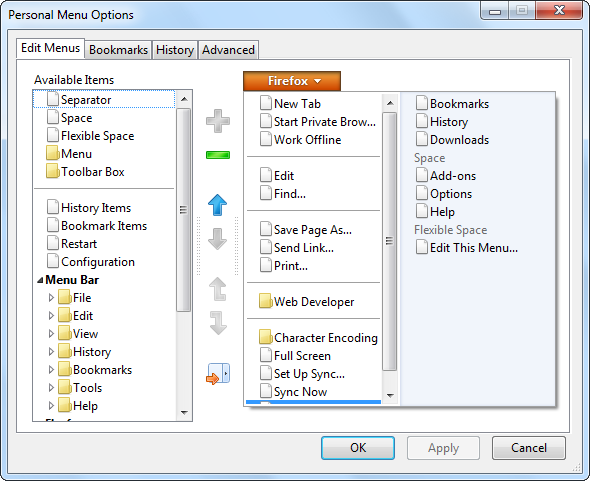
Task: Click the Separator item page icon
Action: [x=53, y=99]
